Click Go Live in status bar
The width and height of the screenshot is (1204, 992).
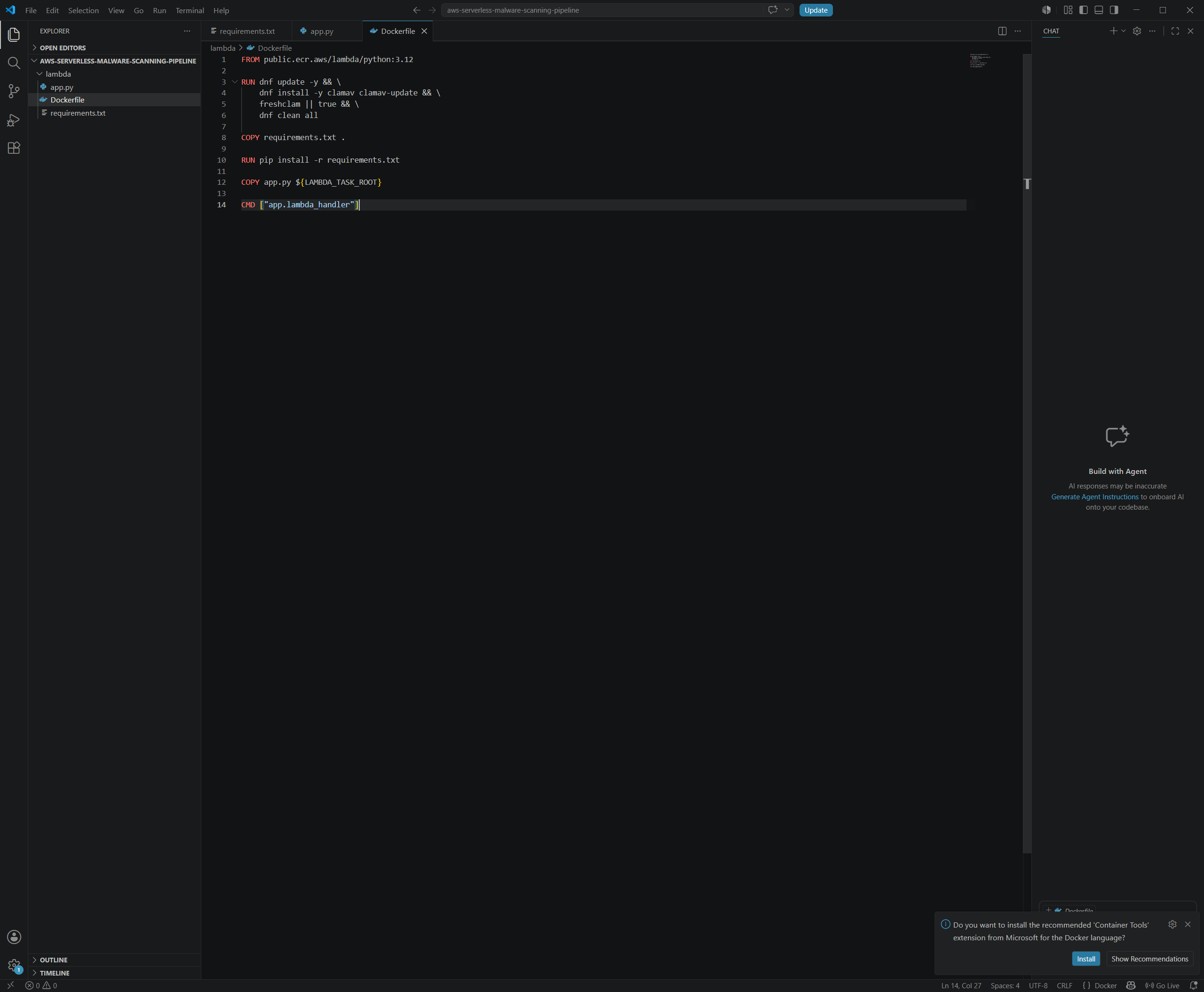pyautogui.click(x=1163, y=986)
